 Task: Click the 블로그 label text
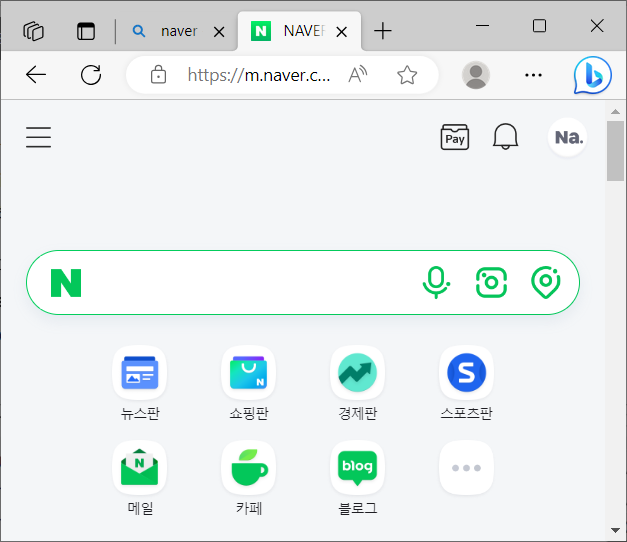[357, 508]
